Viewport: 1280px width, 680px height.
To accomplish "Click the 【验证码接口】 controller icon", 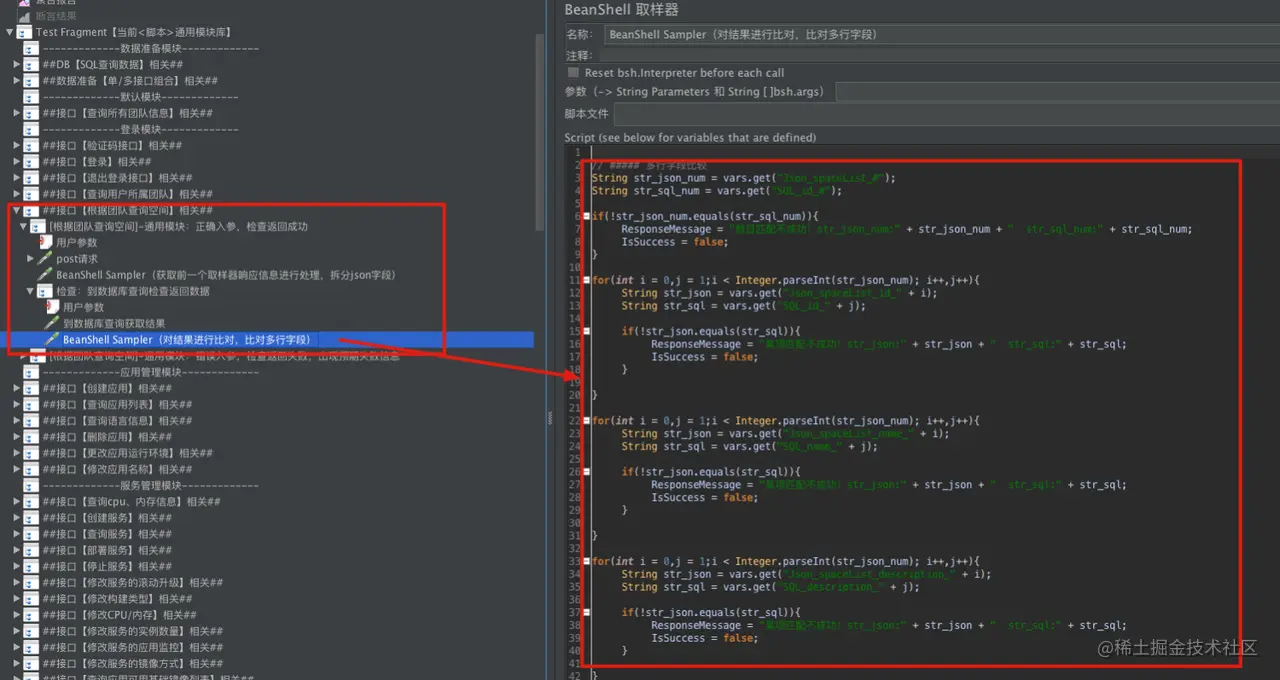I will click(32, 145).
